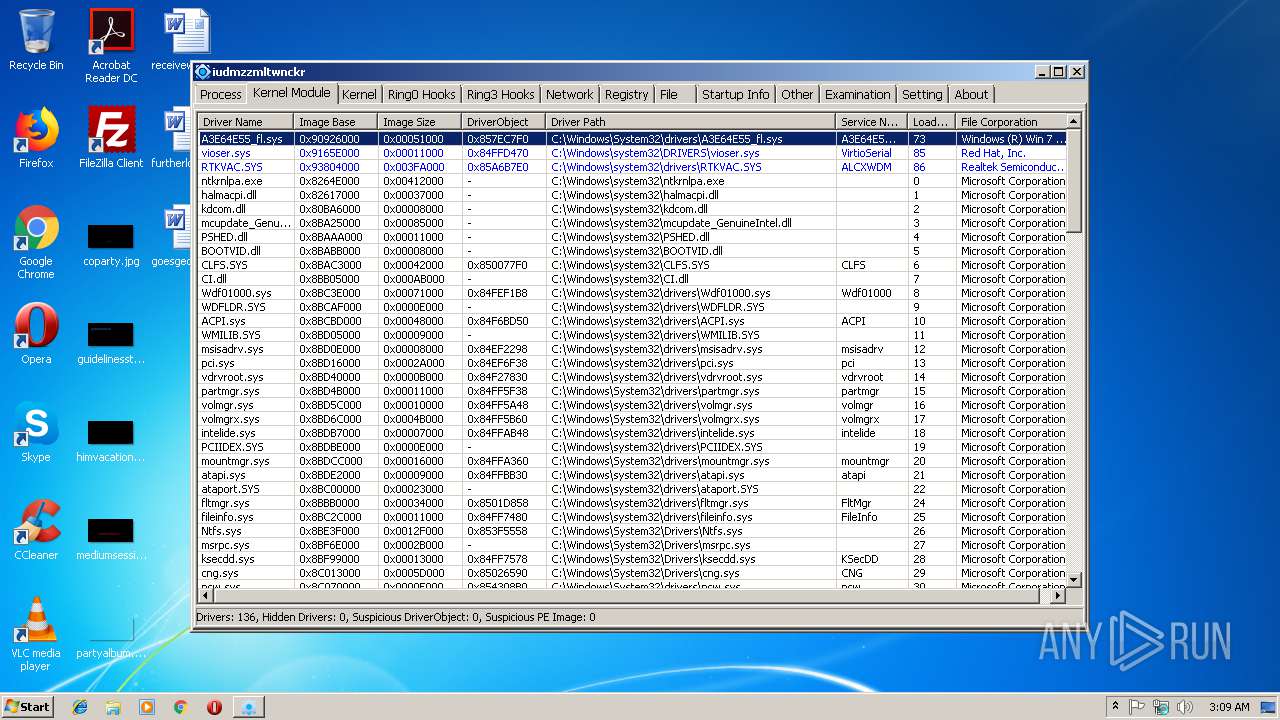Switch to the Other tab

(x=797, y=94)
